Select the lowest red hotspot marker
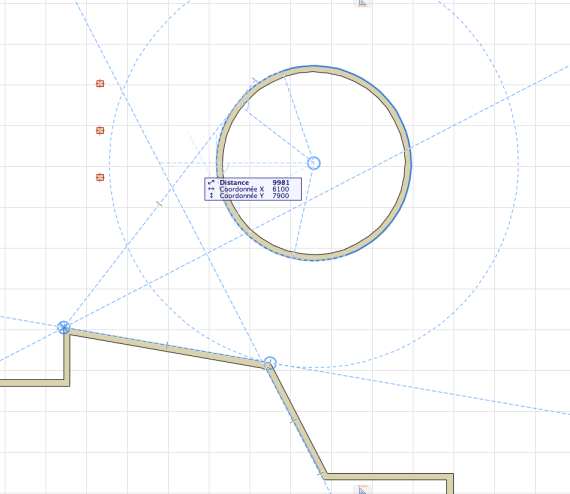The height and width of the screenshot is (494, 570). coord(100,177)
